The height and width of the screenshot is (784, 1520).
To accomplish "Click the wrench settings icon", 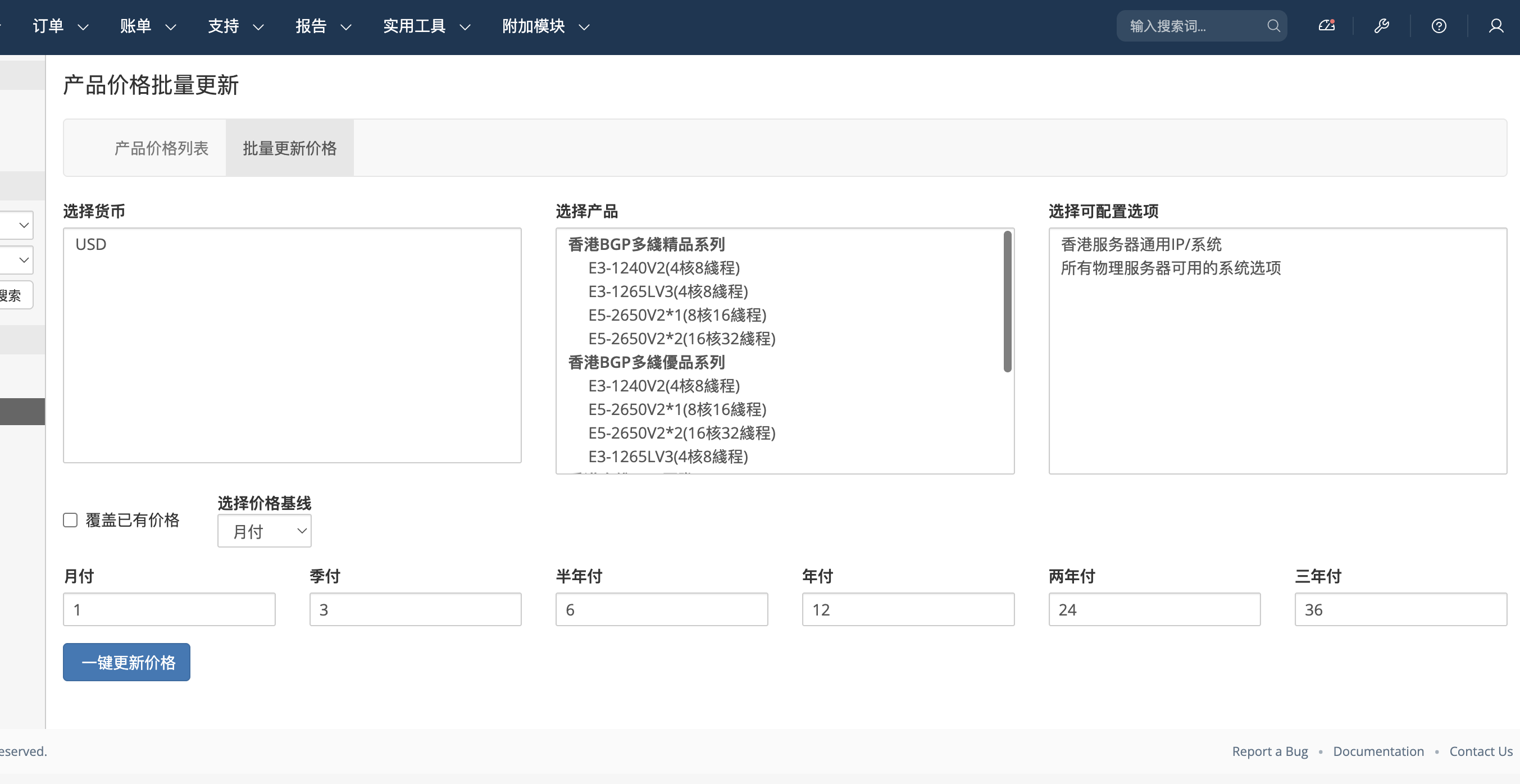I will [1381, 26].
